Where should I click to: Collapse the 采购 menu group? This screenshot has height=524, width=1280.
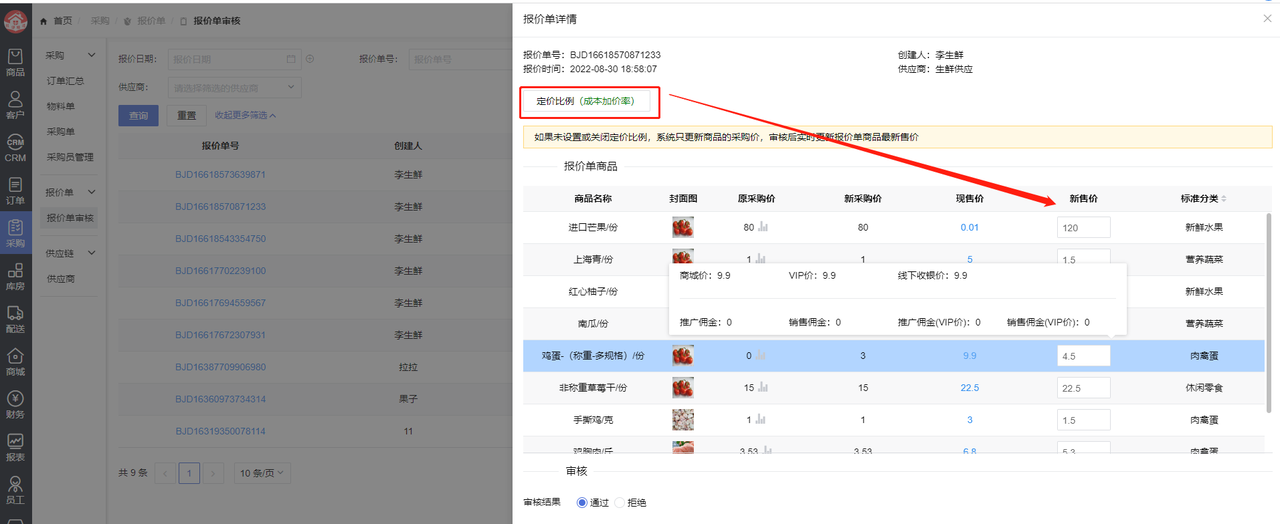click(92, 55)
